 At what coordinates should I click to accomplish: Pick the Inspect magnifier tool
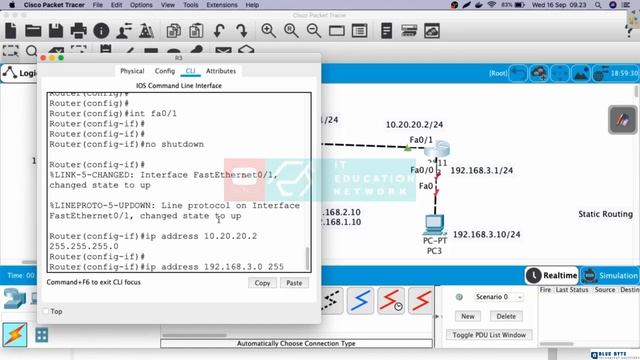pos(31,51)
